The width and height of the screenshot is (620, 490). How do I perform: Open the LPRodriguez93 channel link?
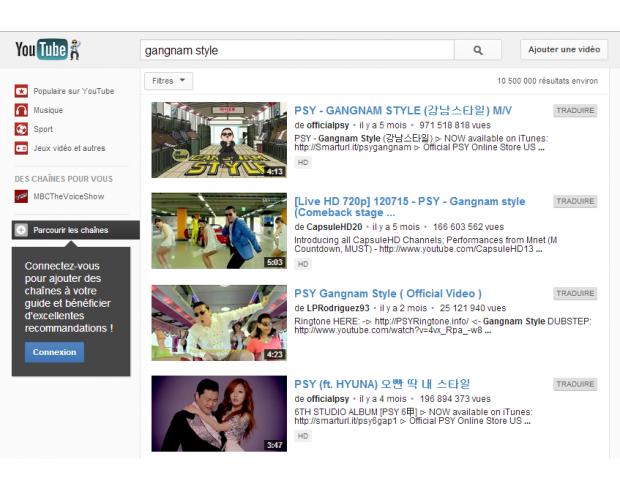click(x=338, y=308)
